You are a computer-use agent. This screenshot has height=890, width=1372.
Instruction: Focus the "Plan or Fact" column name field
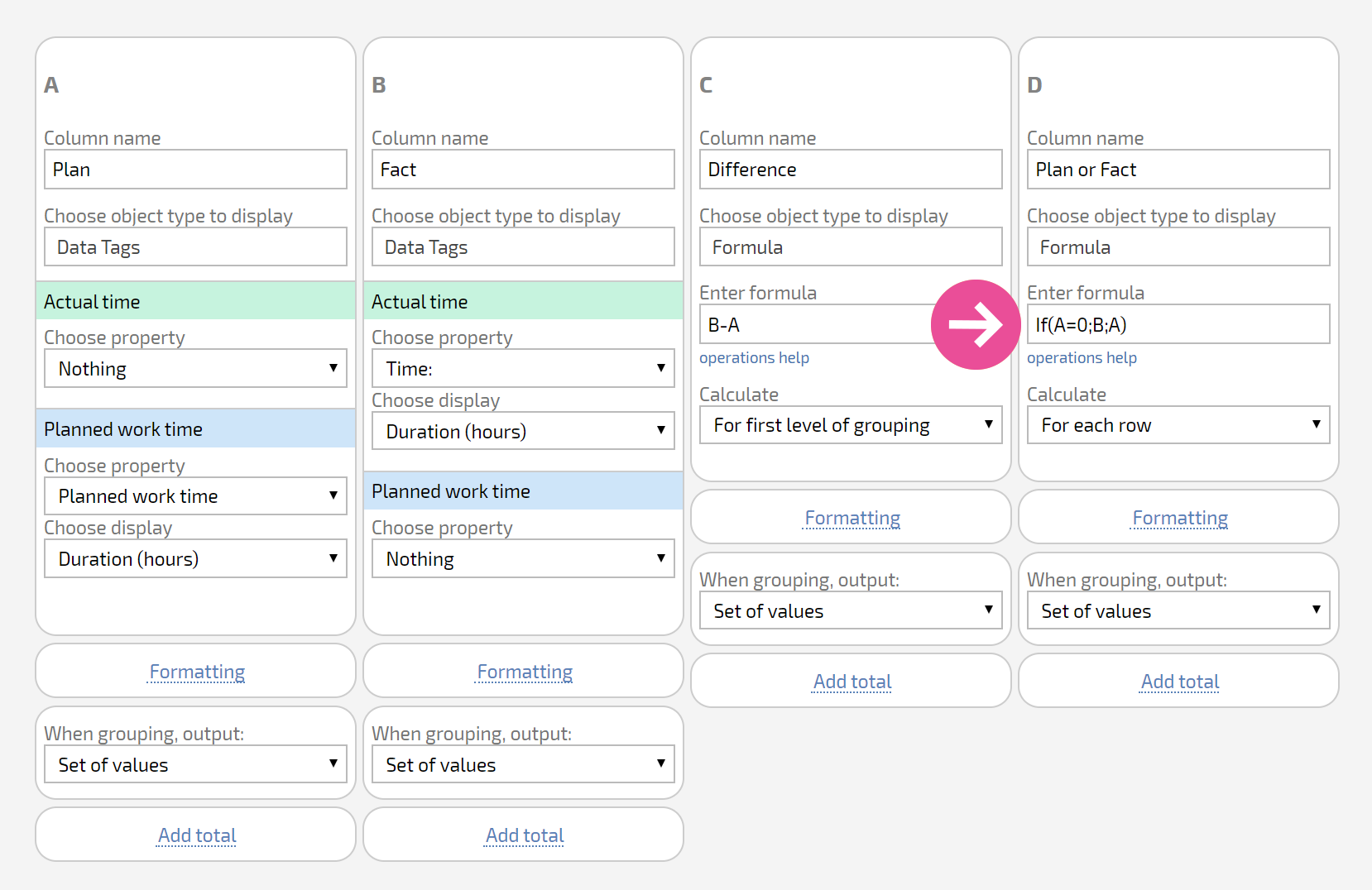(1178, 170)
